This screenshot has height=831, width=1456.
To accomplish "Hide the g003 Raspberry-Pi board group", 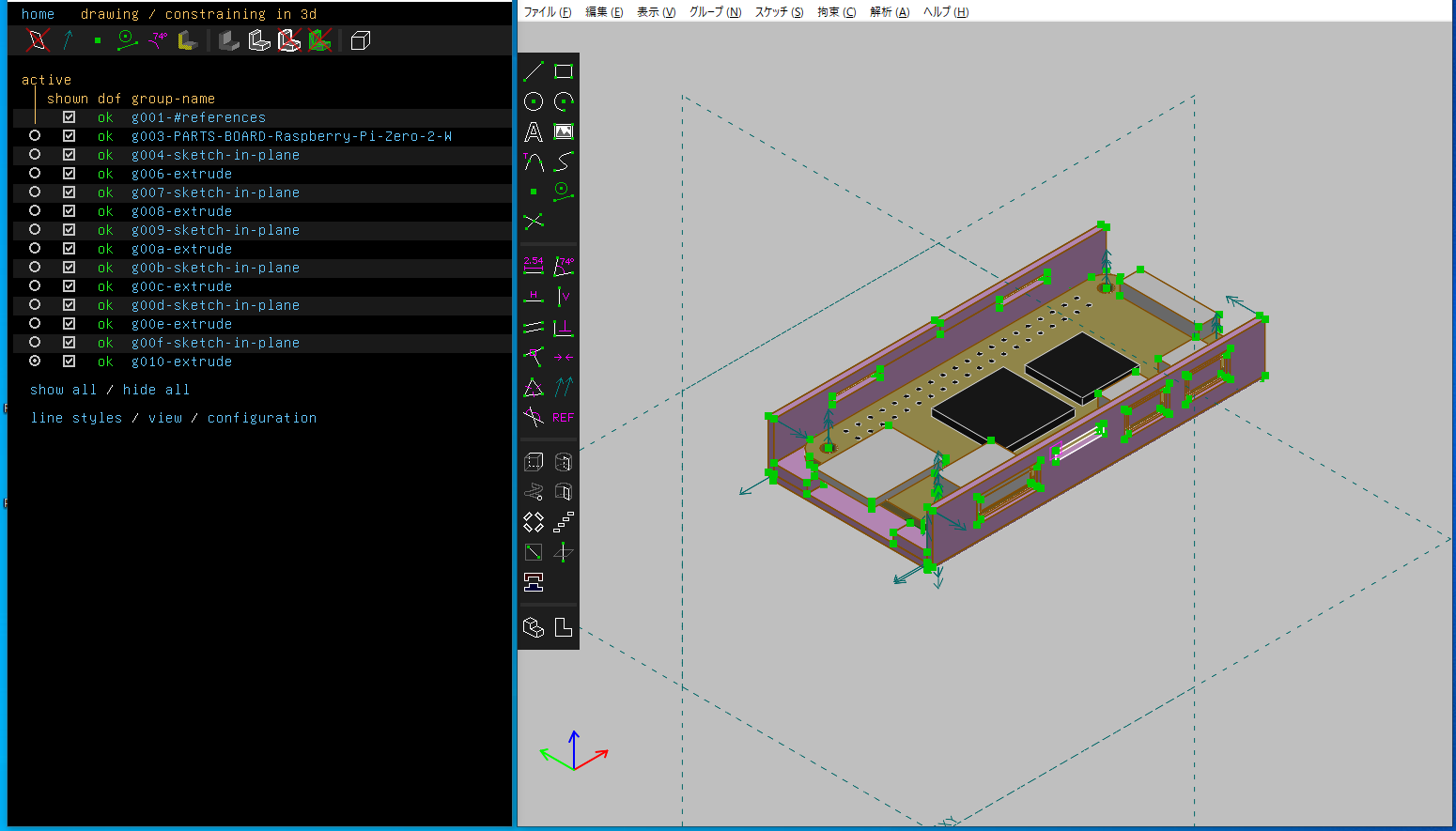I will point(69,136).
